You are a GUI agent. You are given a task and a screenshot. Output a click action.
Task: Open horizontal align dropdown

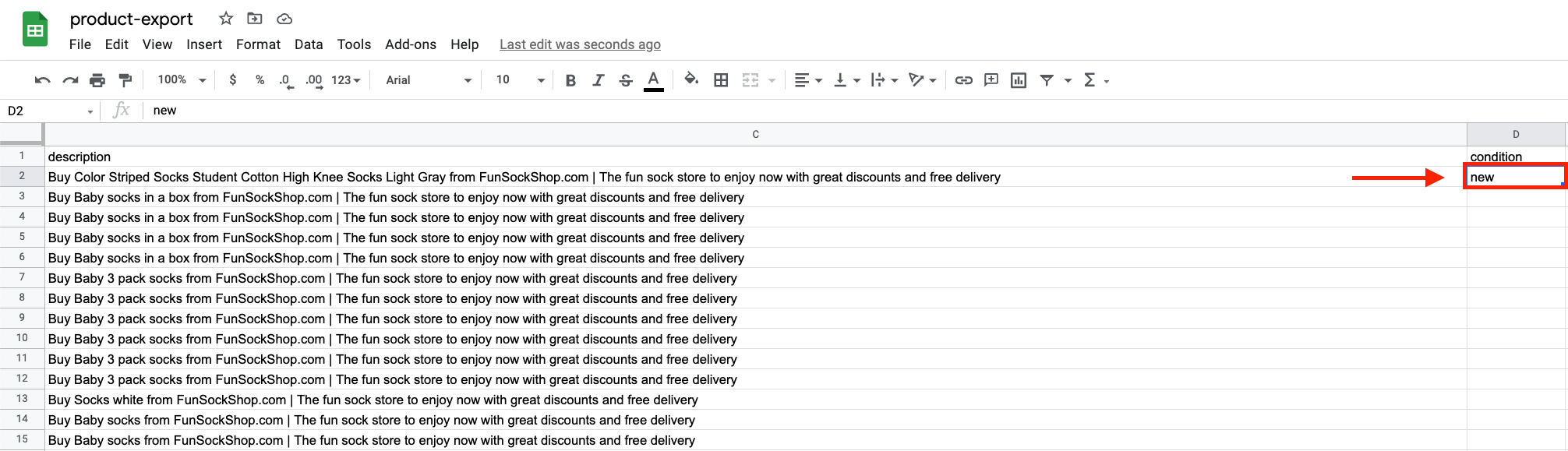(x=807, y=80)
